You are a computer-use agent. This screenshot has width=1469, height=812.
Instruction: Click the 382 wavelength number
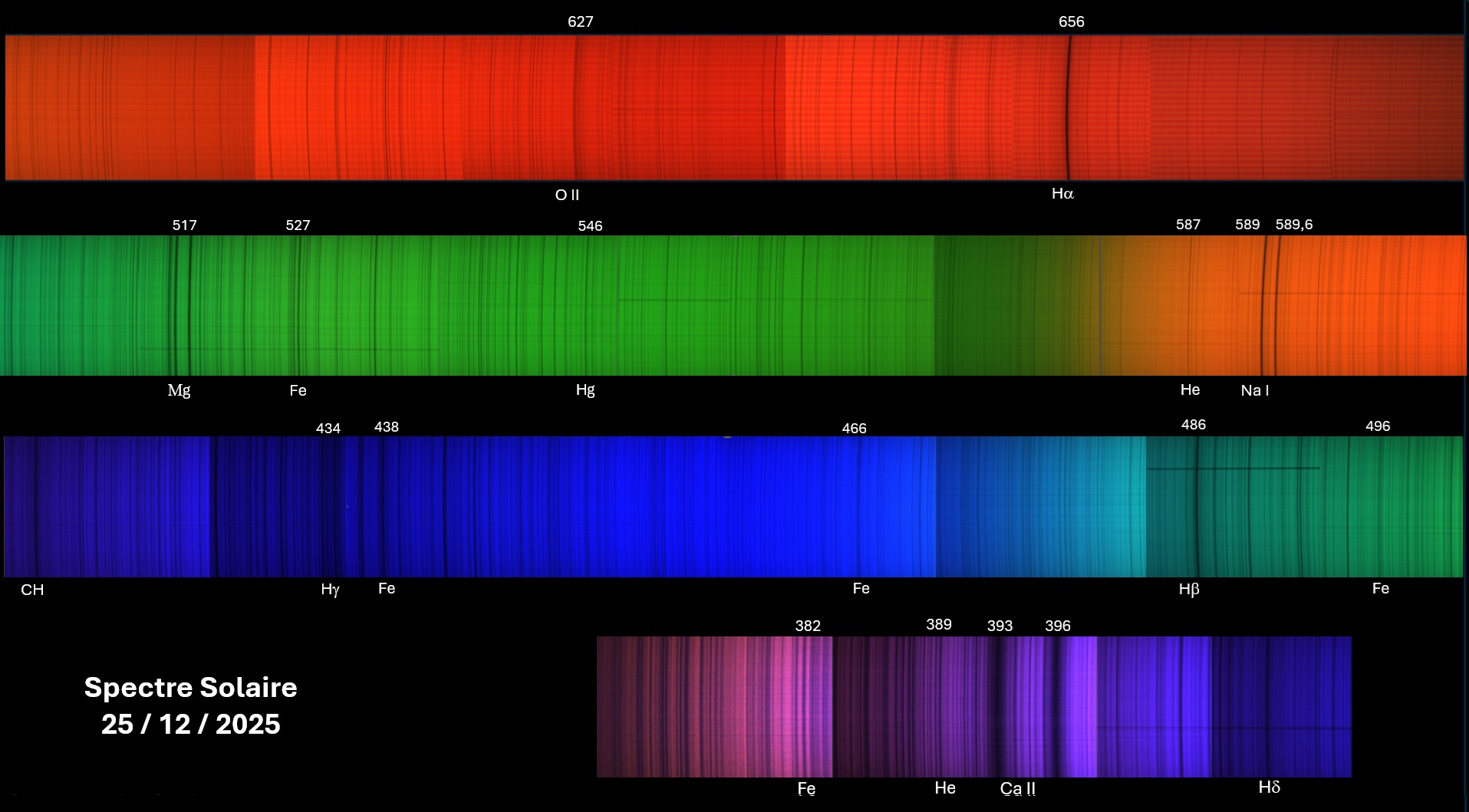[x=808, y=626]
